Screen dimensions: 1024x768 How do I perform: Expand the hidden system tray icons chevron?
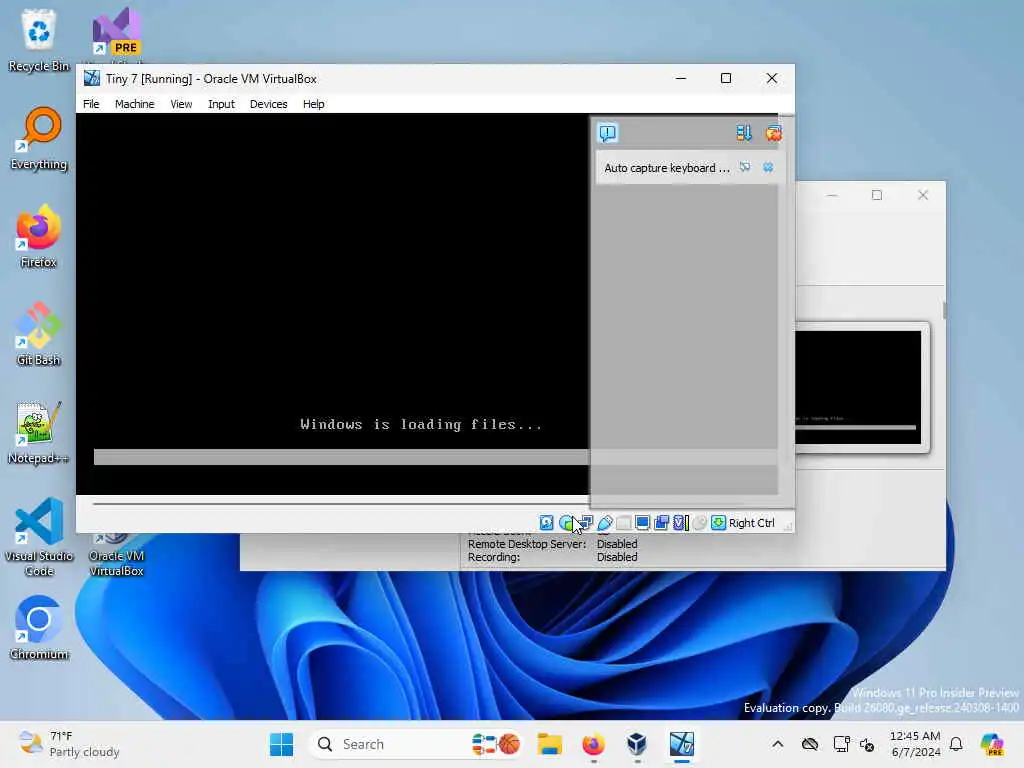[x=777, y=744]
